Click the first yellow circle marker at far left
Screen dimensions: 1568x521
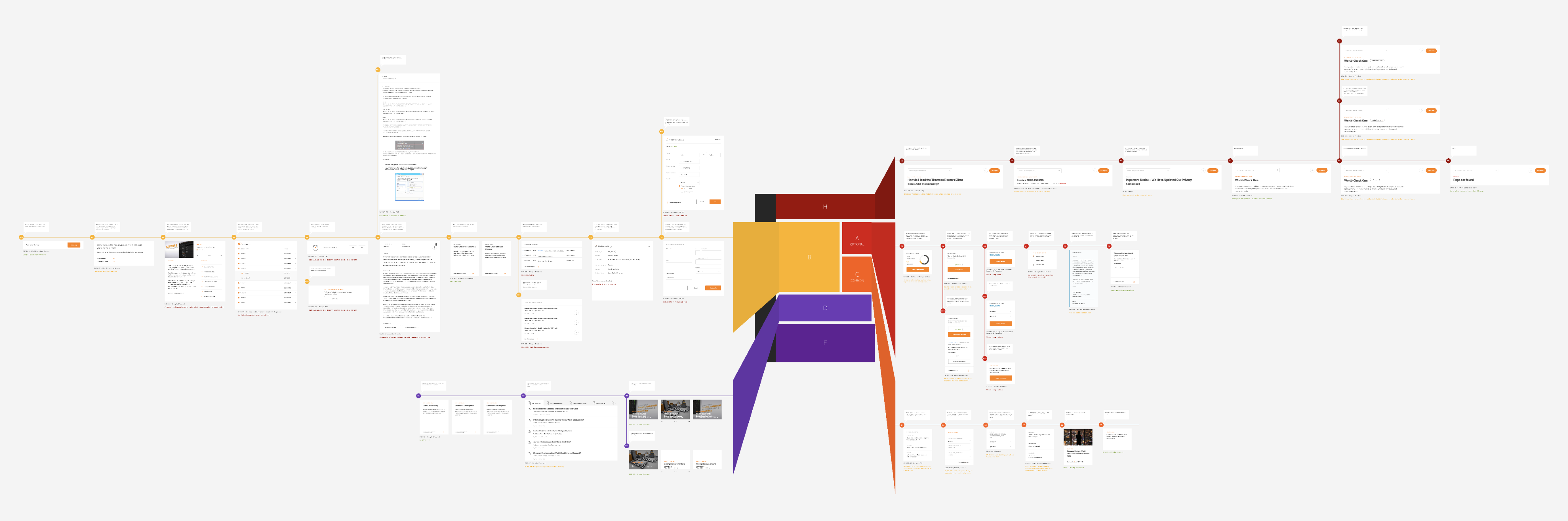pos(21,237)
